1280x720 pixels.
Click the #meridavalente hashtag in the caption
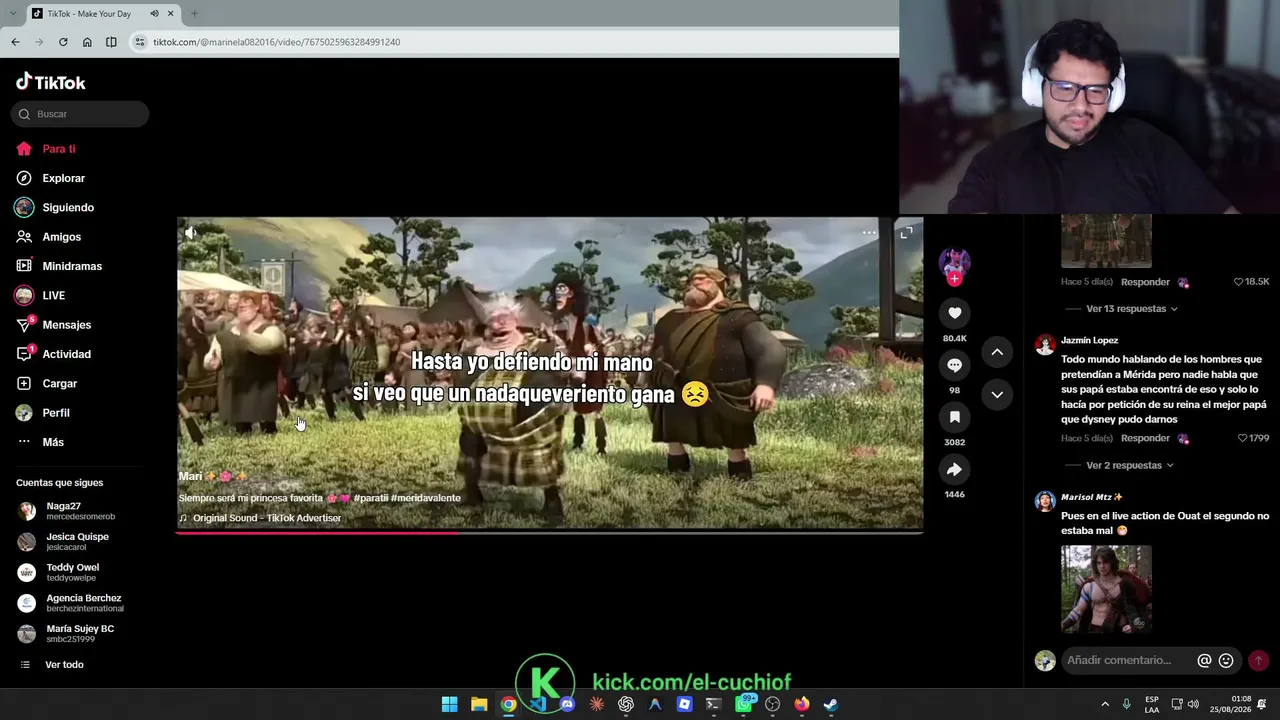(426, 498)
